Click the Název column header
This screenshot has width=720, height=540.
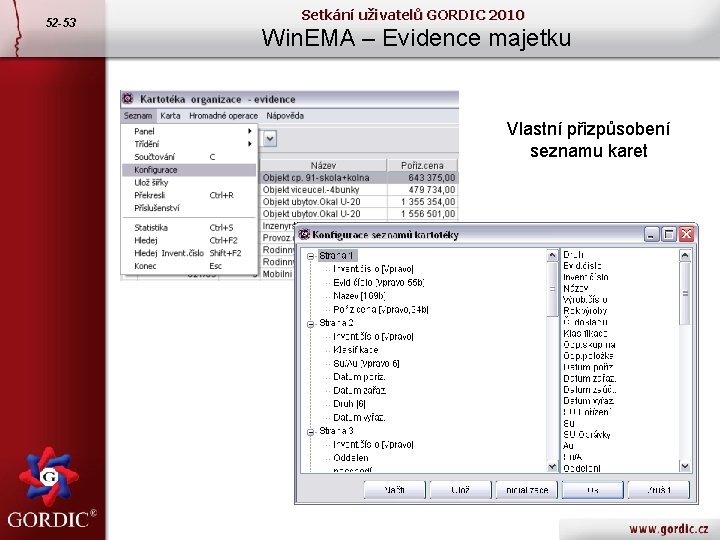[x=323, y=165]
